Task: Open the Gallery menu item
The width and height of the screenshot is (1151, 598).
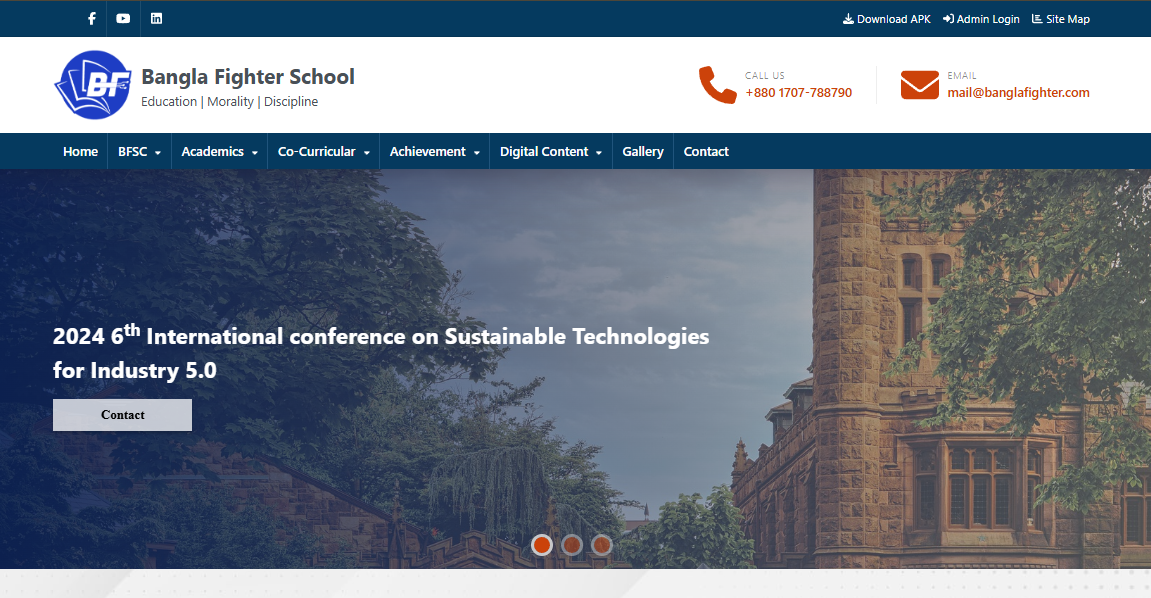Action: click(x=642, y=151)
